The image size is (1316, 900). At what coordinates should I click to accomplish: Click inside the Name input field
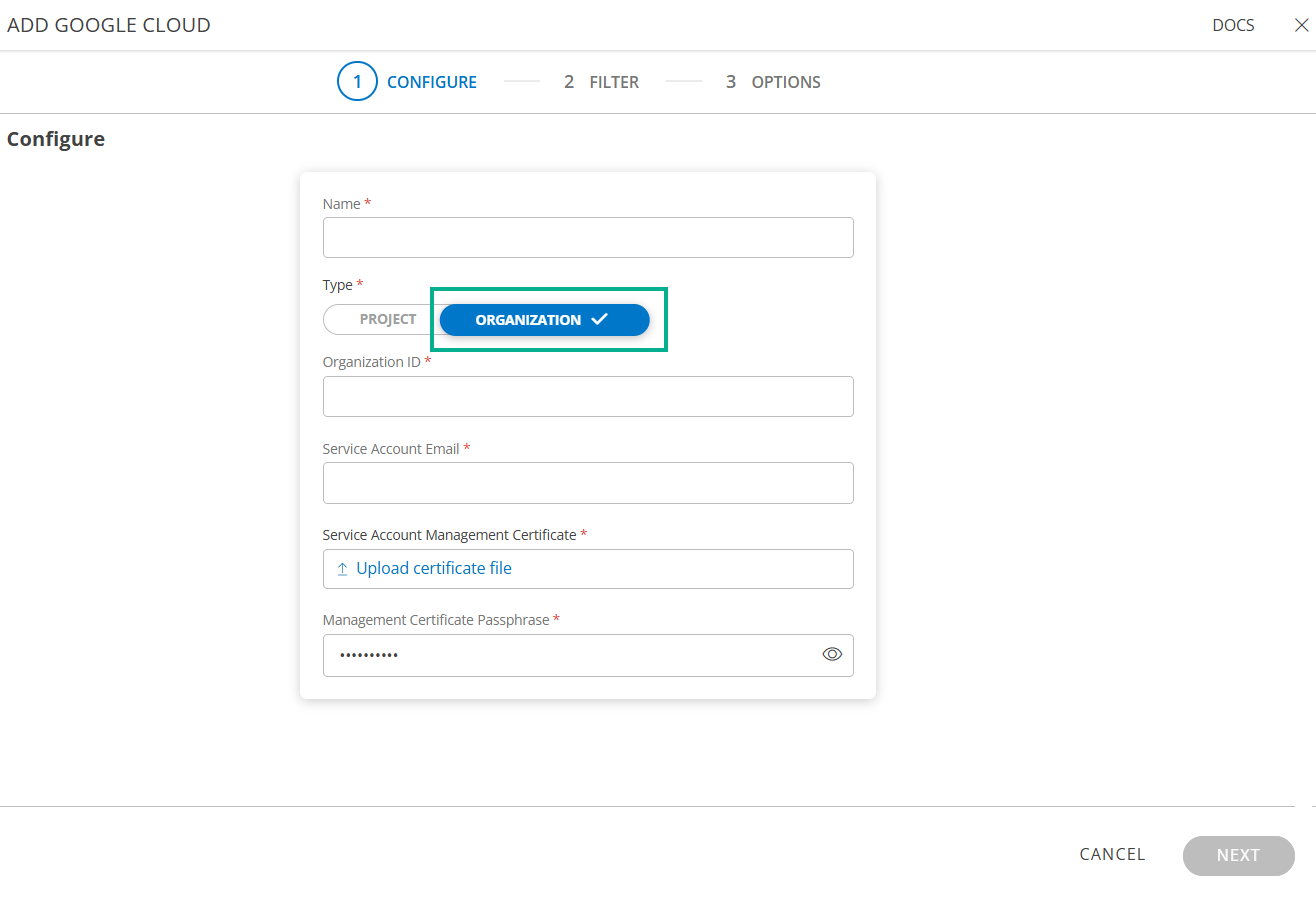pyautogui.click(x=588, y=237)
